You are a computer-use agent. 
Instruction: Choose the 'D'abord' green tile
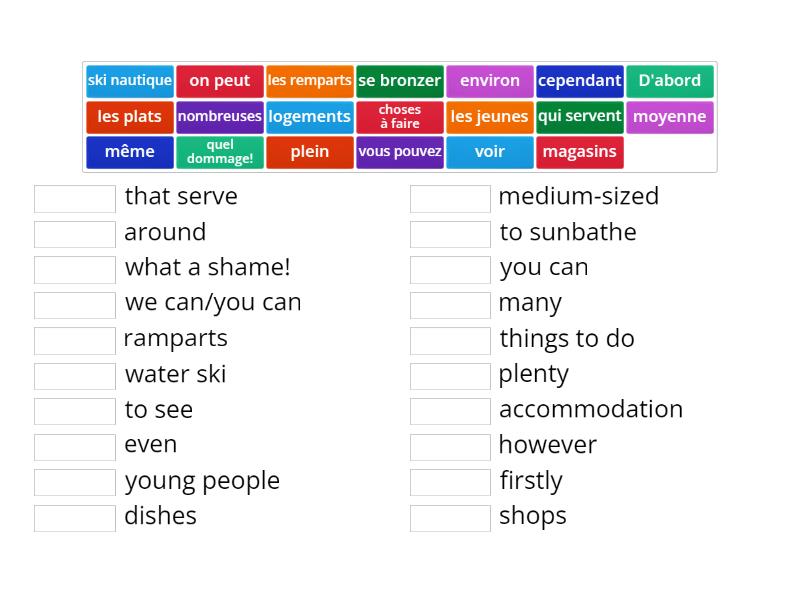[x=670, y=81]
